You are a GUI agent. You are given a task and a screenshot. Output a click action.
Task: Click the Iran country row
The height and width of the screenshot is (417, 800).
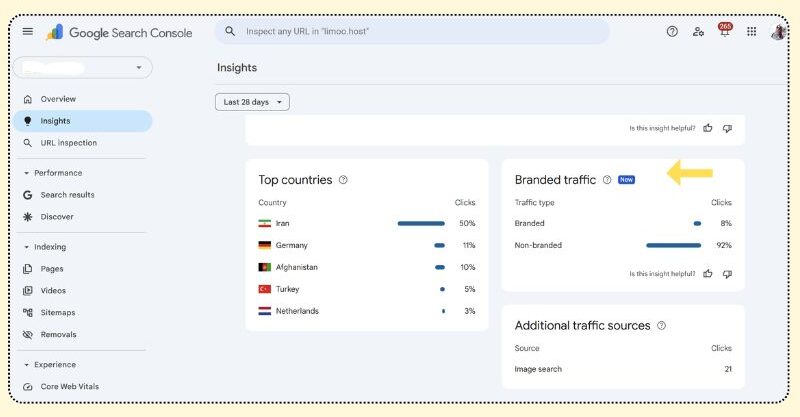tap(367, 224)
